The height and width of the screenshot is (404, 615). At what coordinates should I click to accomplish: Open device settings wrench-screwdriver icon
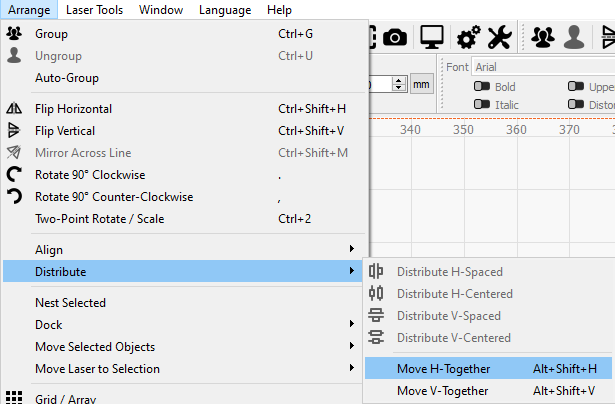click(499, 37)
